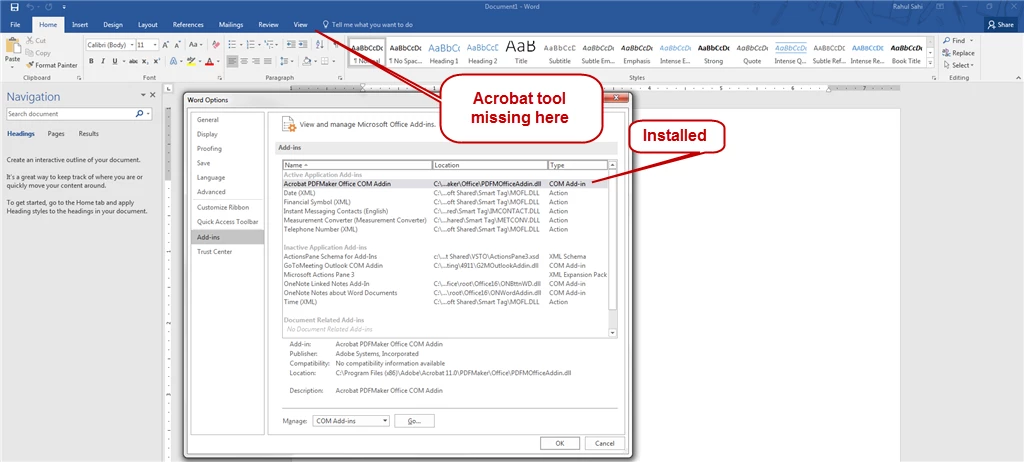Screen dimensions: 1024x462
Task: Select Quick Access Toolbar options category
Action: pyautogui.click(x=227, y=222)
